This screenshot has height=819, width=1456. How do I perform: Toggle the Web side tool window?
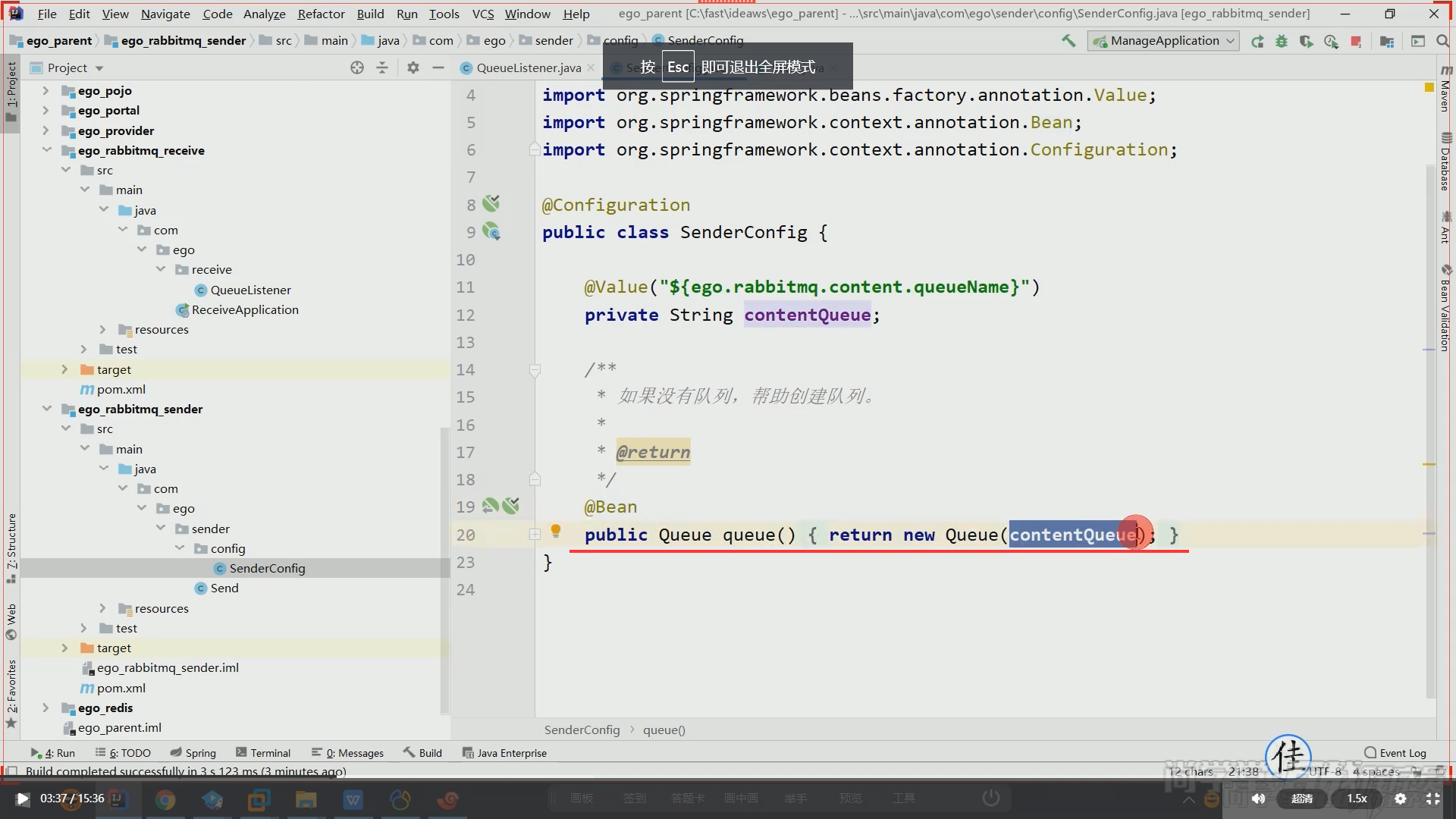click(11, 622)
